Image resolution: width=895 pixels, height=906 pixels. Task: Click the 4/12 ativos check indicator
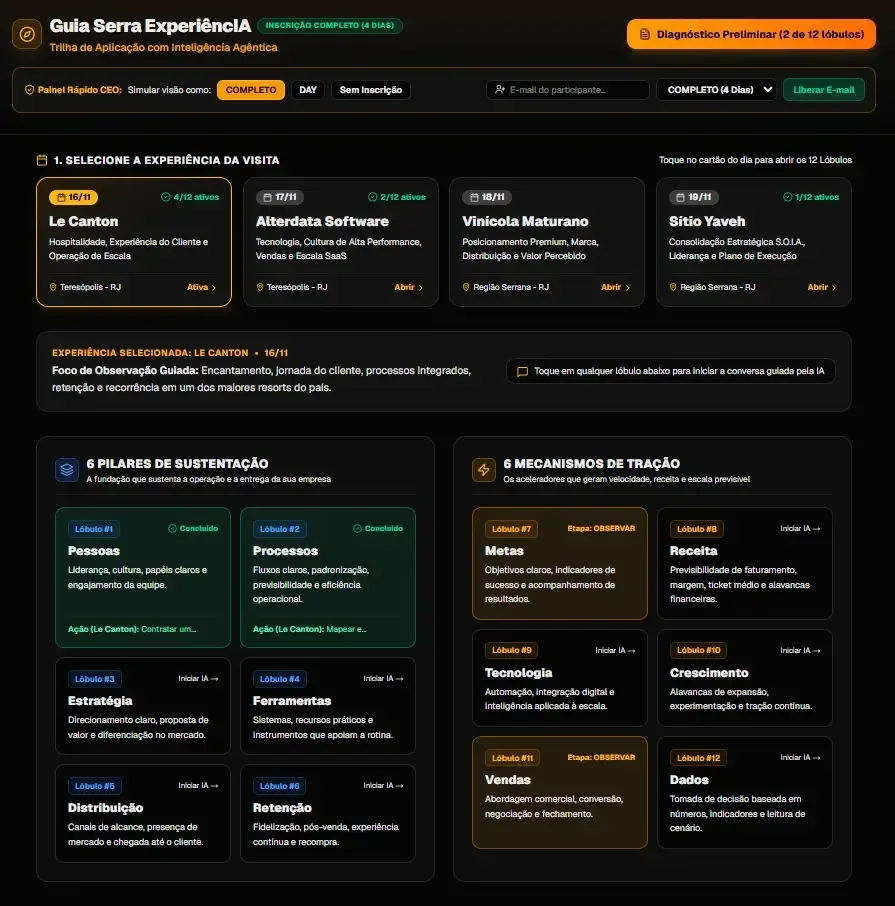click(x=190, y=197)
